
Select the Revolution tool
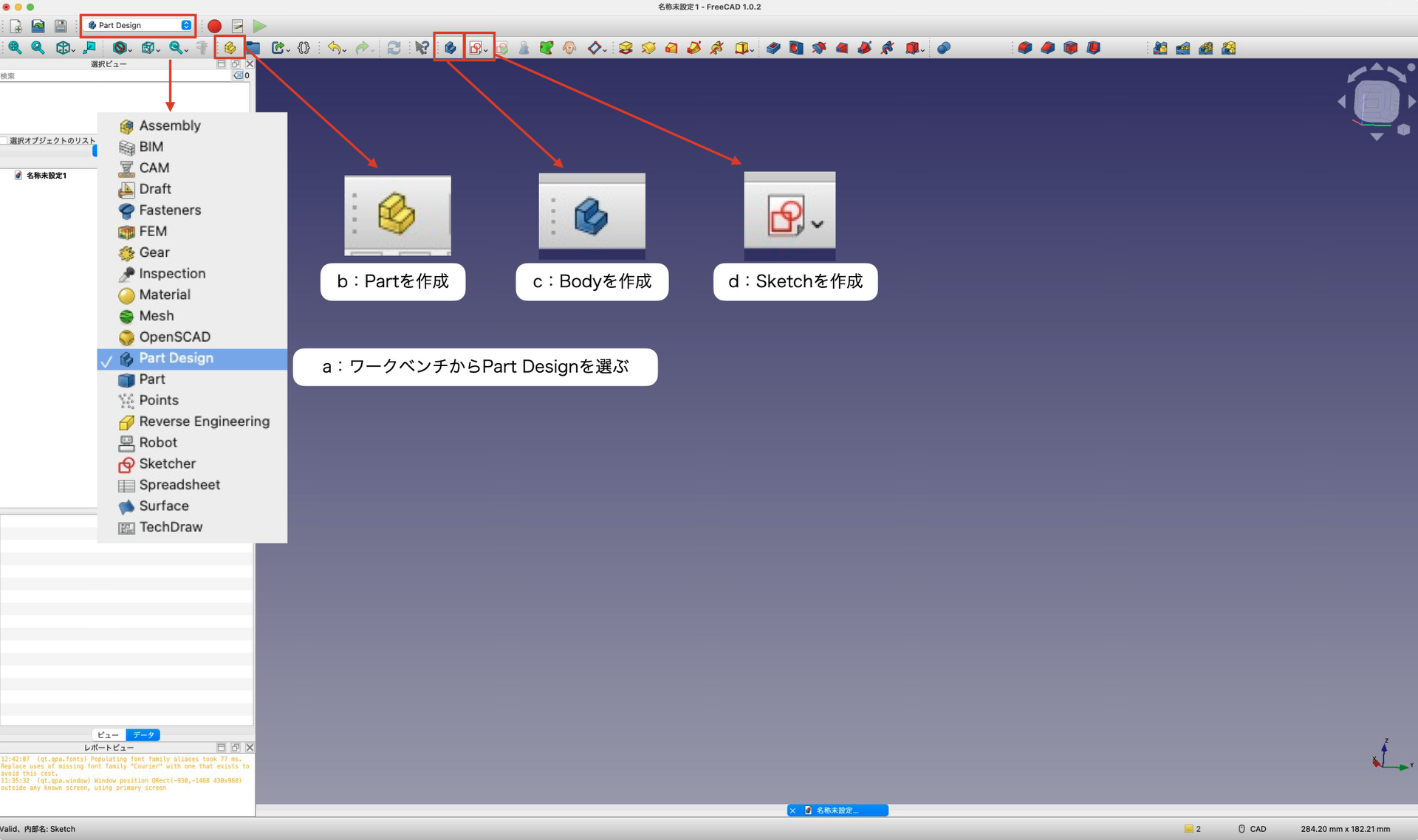coord(648,48)
